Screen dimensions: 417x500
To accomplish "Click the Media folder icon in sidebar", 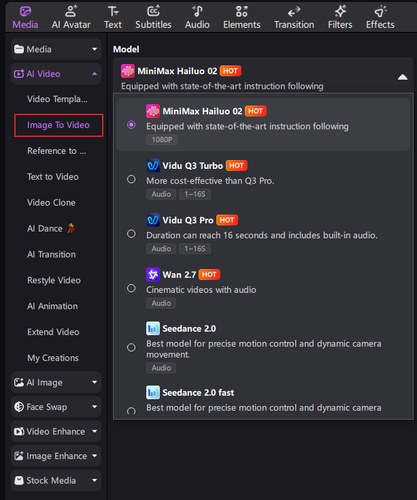I will (x=19, y=49).
